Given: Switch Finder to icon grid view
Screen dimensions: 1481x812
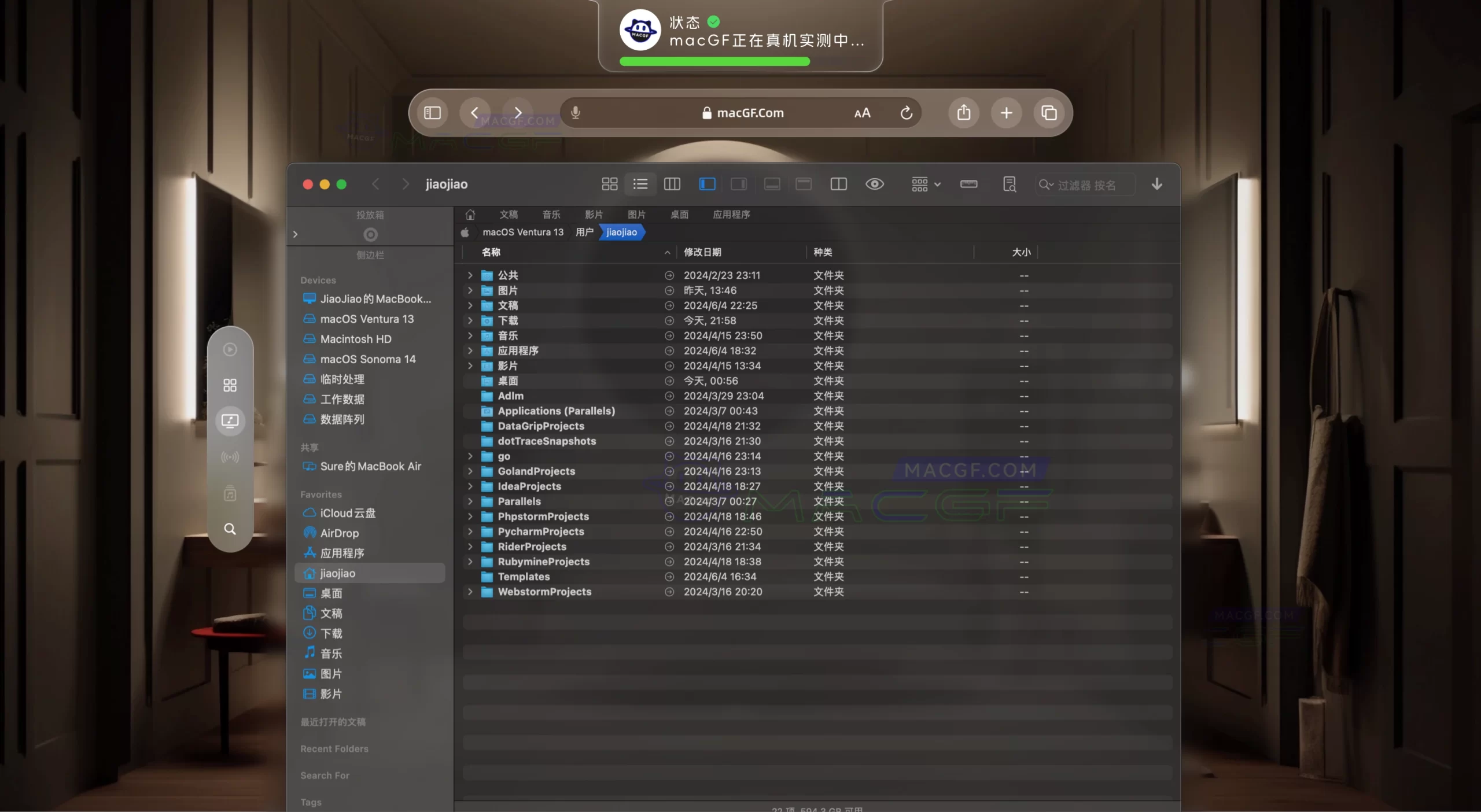Looking at the screenshot, I should (x=609, y=184).
